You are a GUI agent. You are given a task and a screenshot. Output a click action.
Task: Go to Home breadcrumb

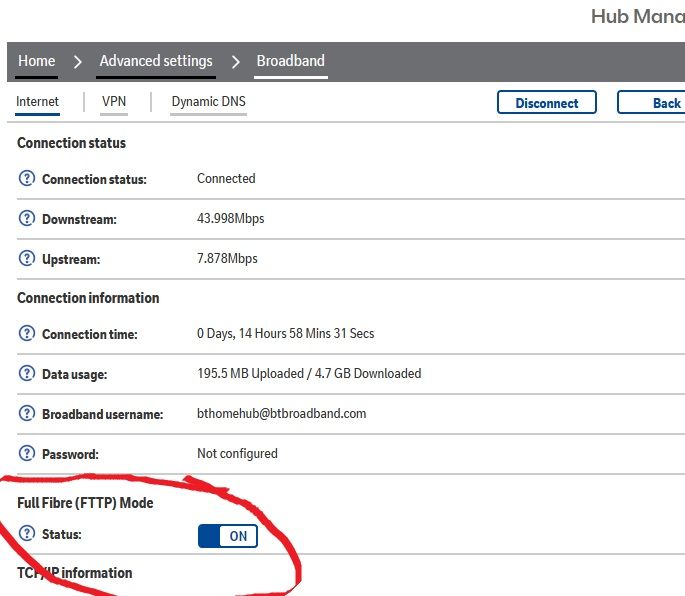(37, 61)
